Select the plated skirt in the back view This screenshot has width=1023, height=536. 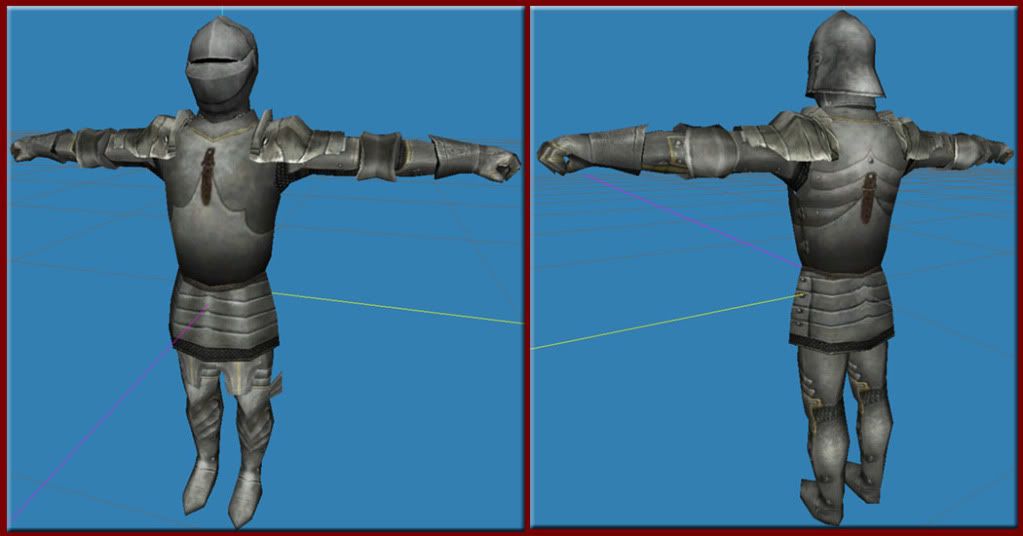click(838, 308)
